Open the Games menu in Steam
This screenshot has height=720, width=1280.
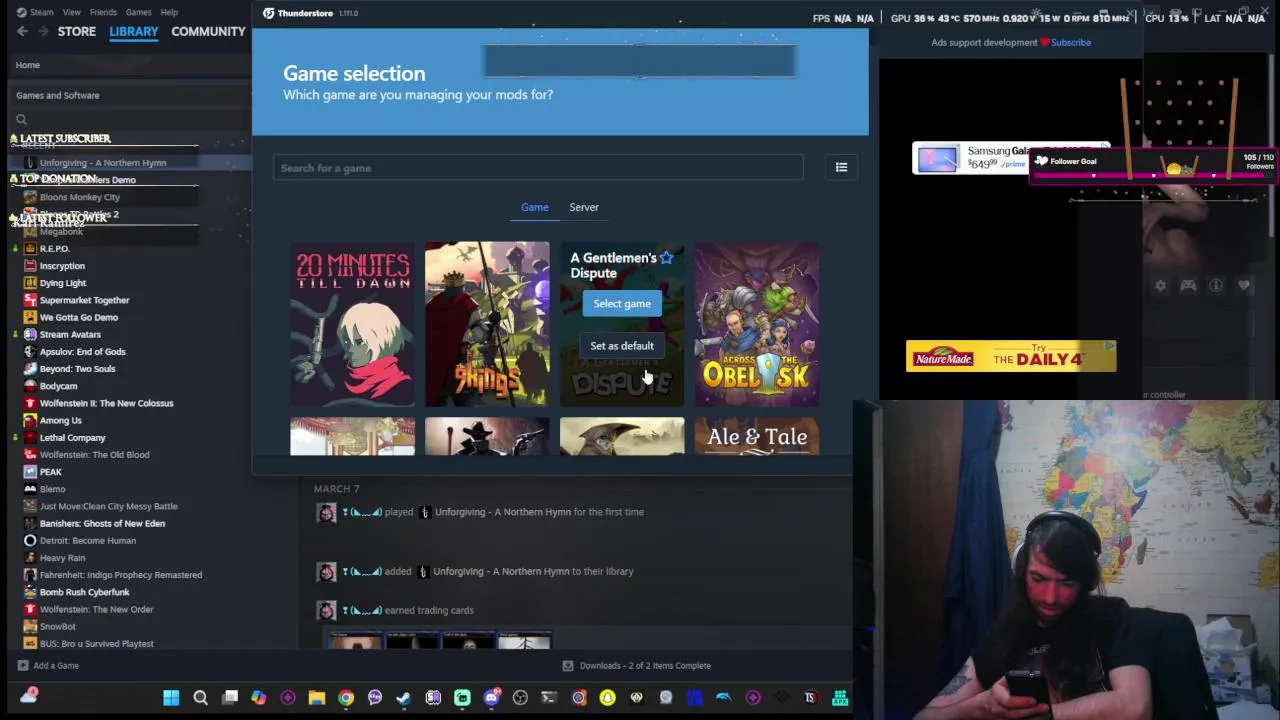[x=138, y=12]
